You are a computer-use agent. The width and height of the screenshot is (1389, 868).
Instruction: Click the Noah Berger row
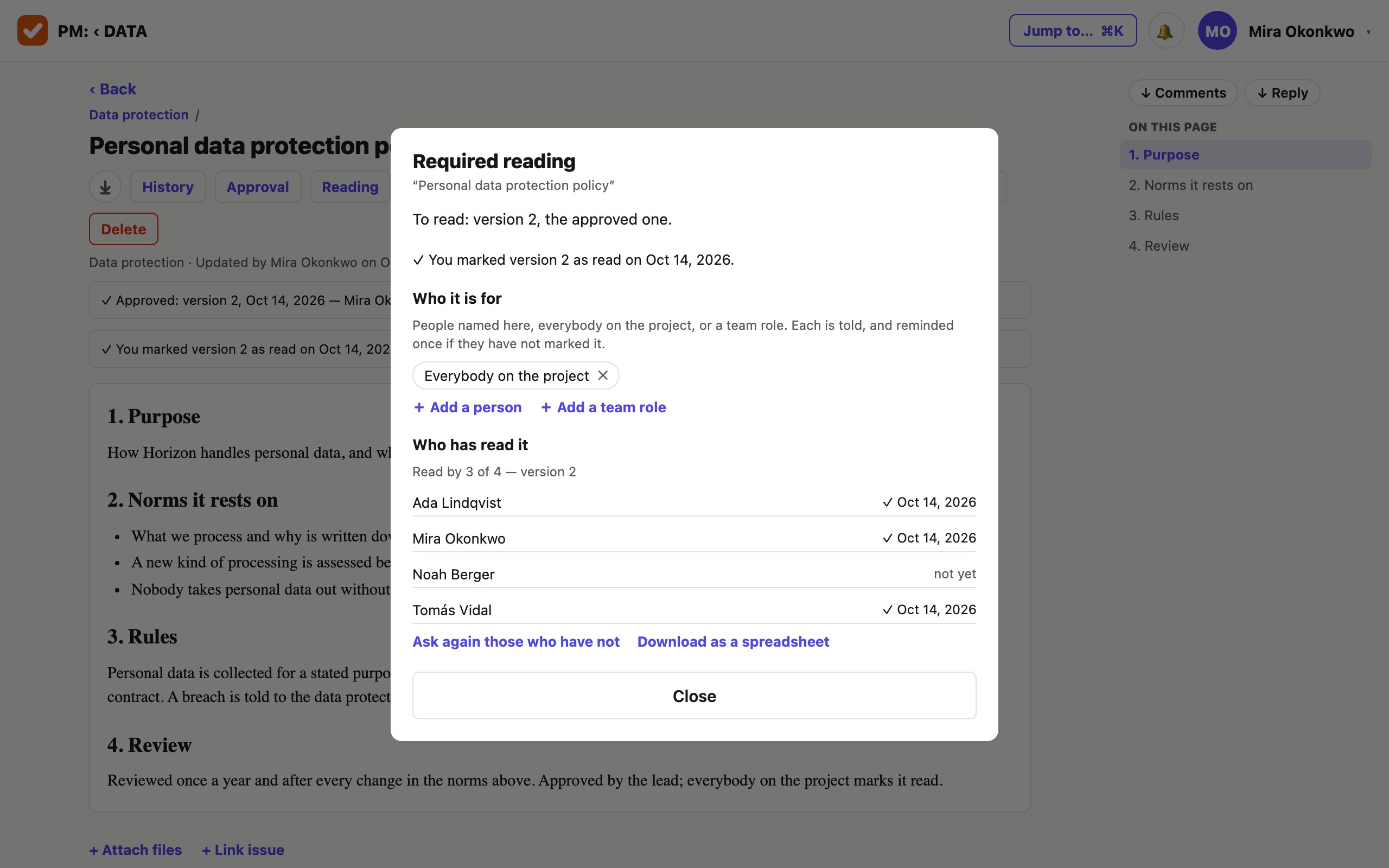(694, 574)
